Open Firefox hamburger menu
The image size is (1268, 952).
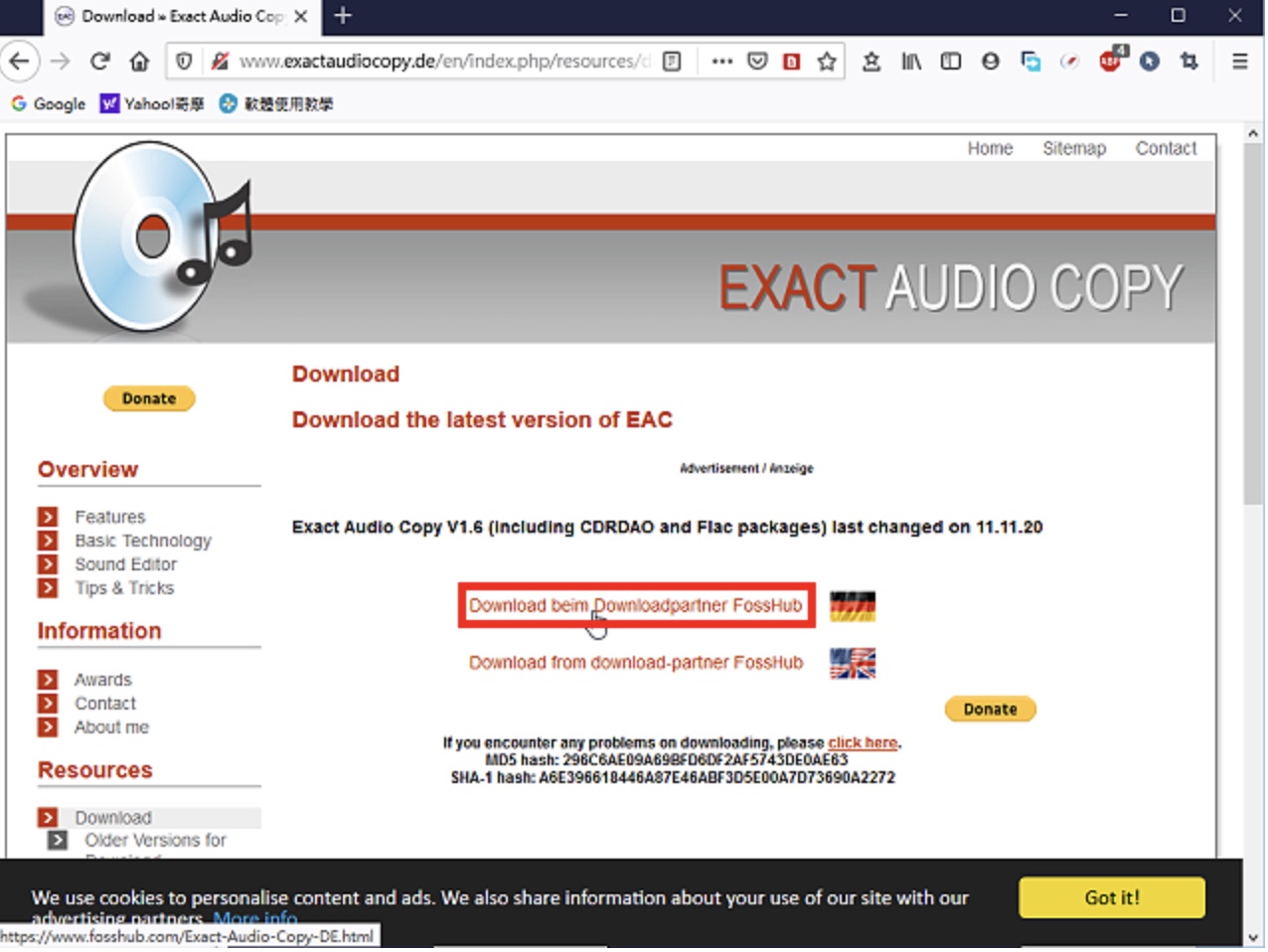point(1240,62)
